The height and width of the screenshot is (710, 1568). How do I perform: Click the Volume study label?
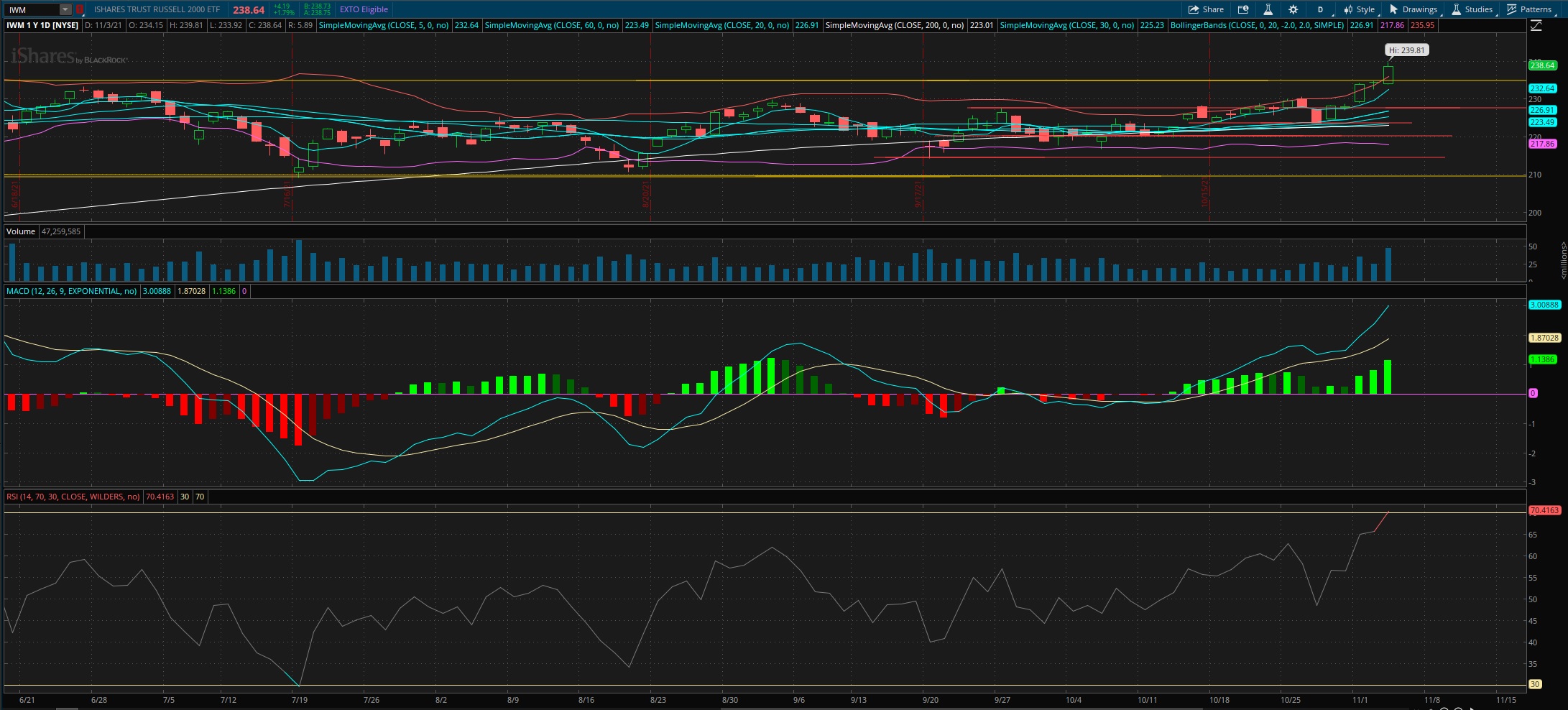click(21, 231)
